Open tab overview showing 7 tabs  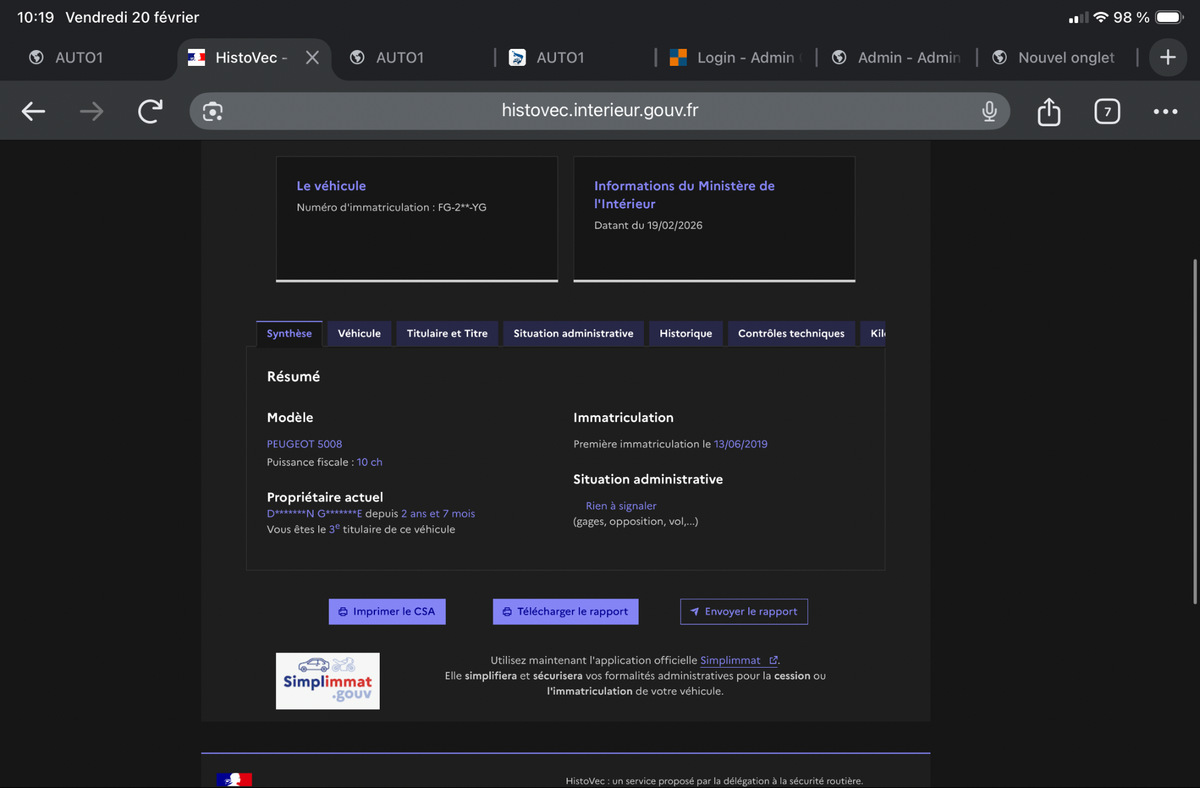[1106, 112]
